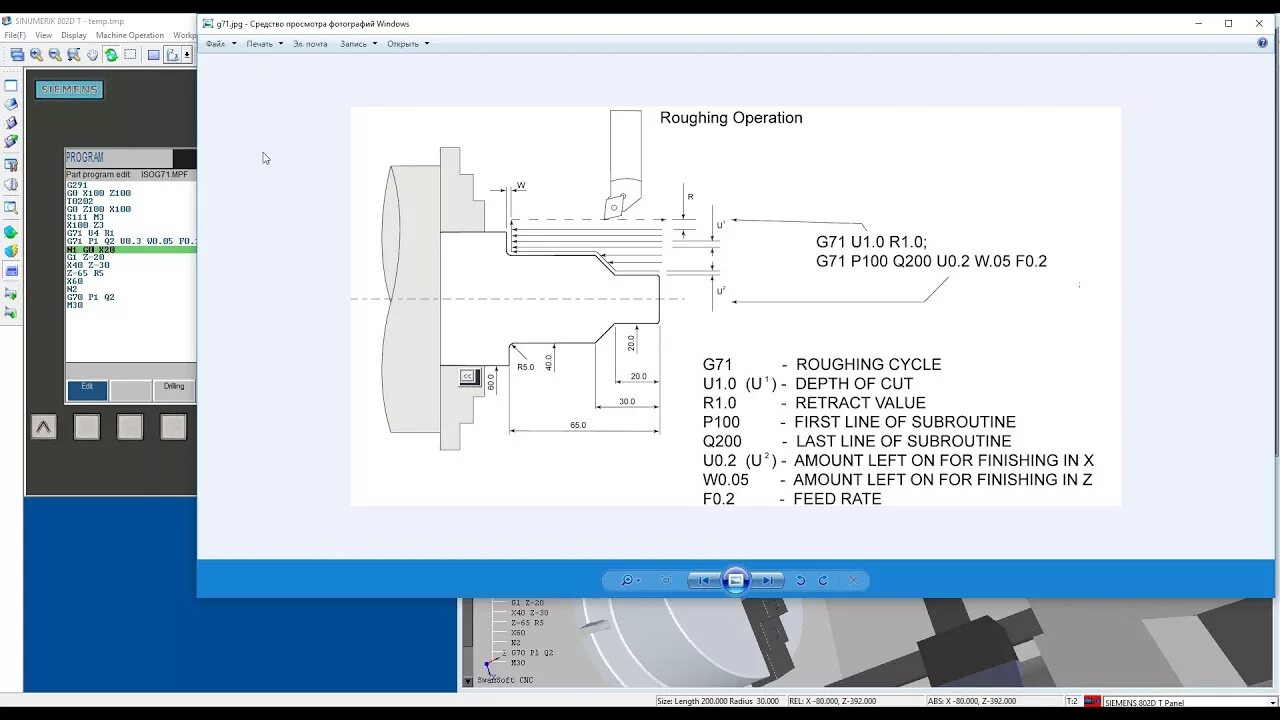Screen dimensions: 1280x720
Task: Click Эл. почта in photo viewer toolbar
Action: click(310, 44)
